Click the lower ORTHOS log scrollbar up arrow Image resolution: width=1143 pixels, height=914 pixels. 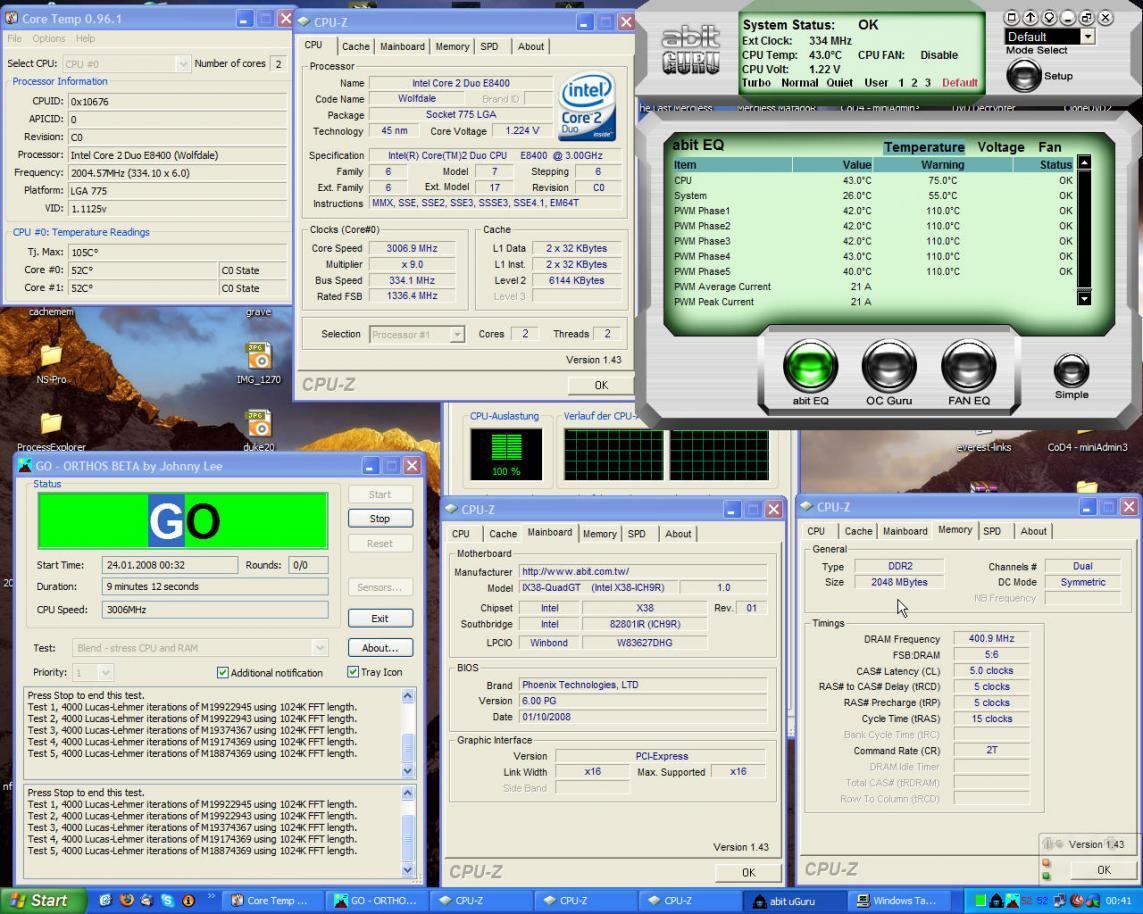pos(407,792)
